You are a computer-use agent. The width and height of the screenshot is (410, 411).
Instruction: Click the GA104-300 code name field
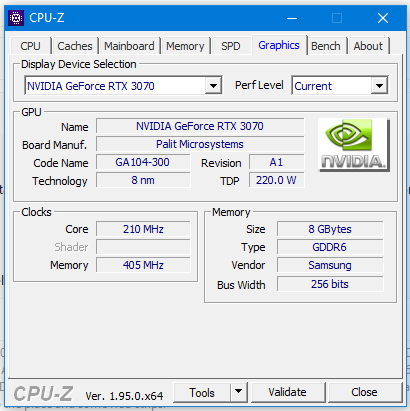[143, 162]
